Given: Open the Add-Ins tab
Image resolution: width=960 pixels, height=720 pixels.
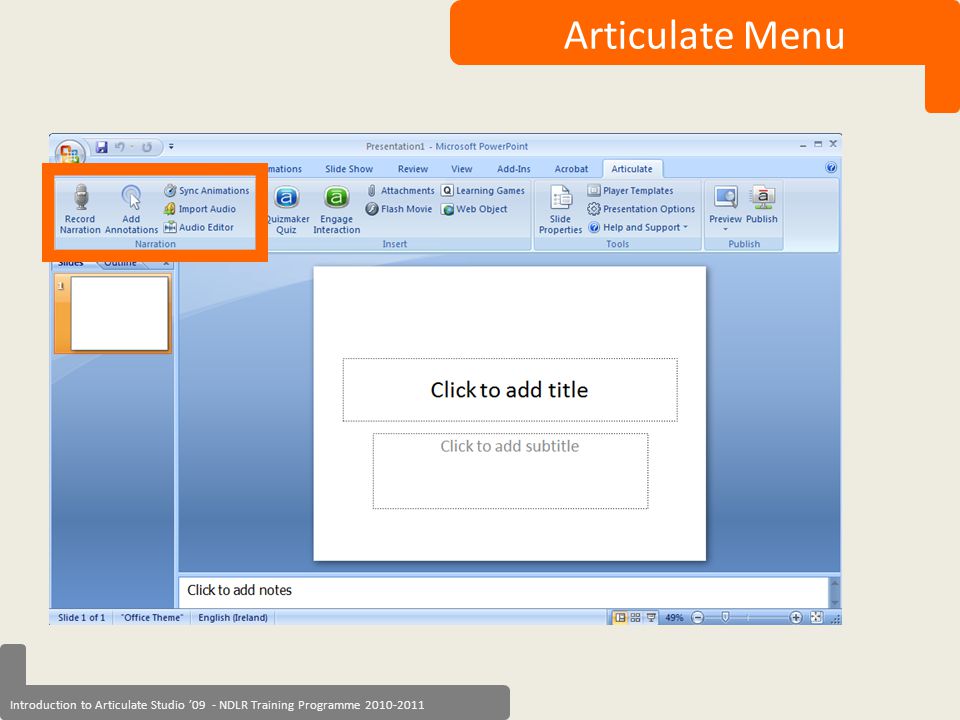Looking at the screenshot, I should 514,169.
